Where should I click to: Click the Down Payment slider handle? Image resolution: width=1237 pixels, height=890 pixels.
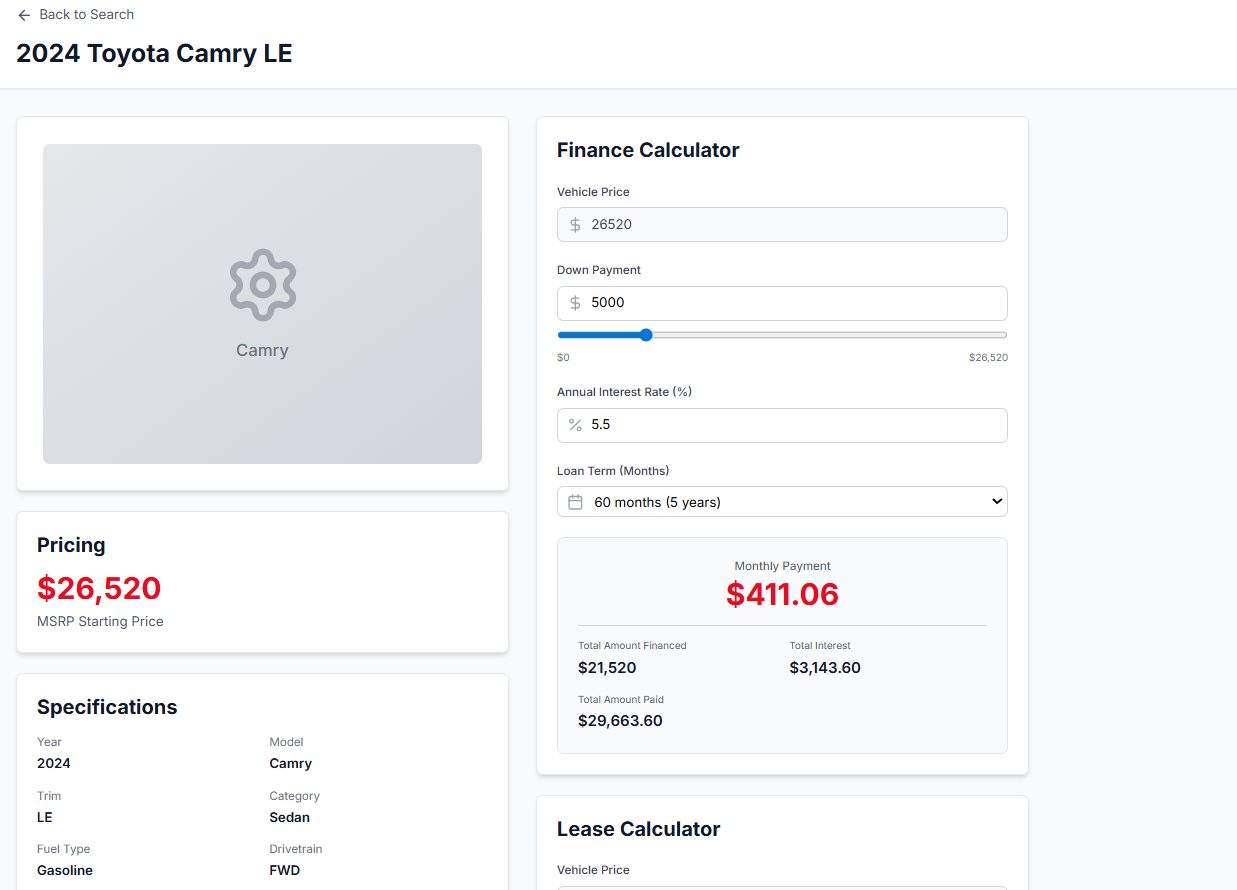pos(646,335)
